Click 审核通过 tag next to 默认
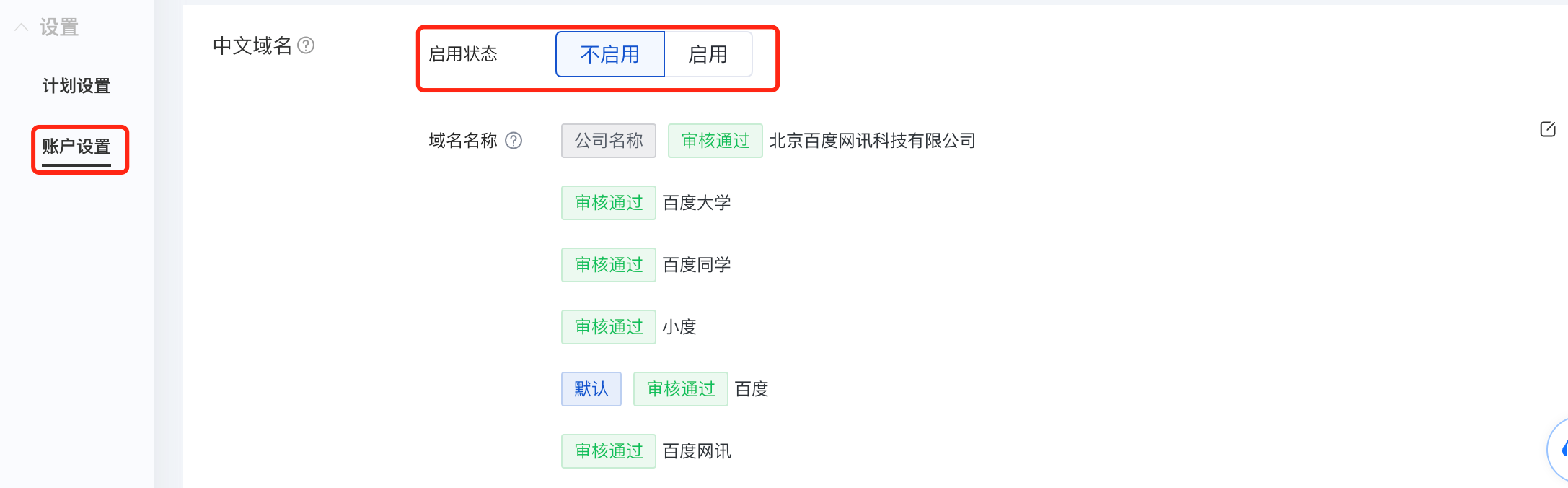 point(681,389)
